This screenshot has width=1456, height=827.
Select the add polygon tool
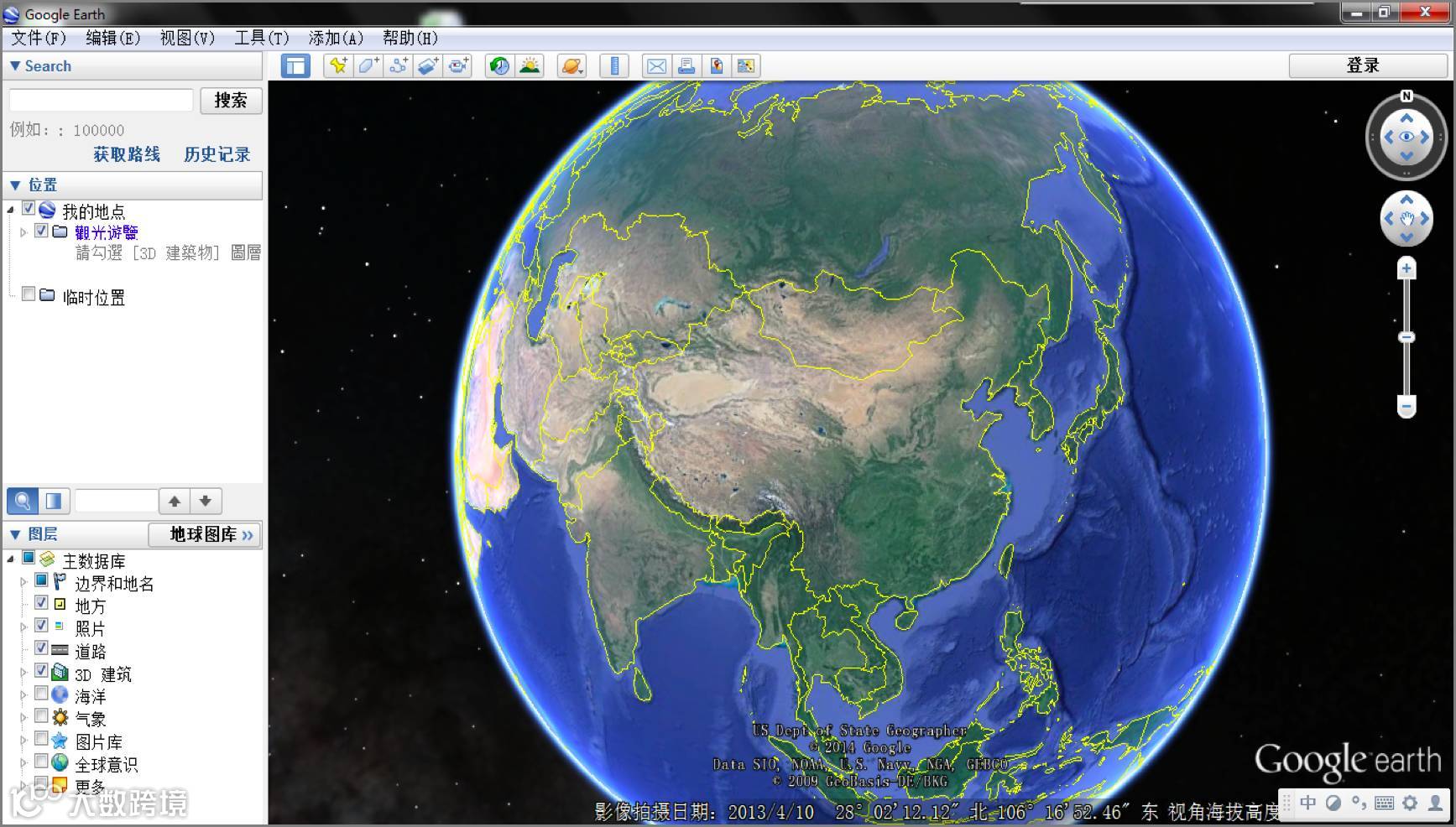point(368,65)
